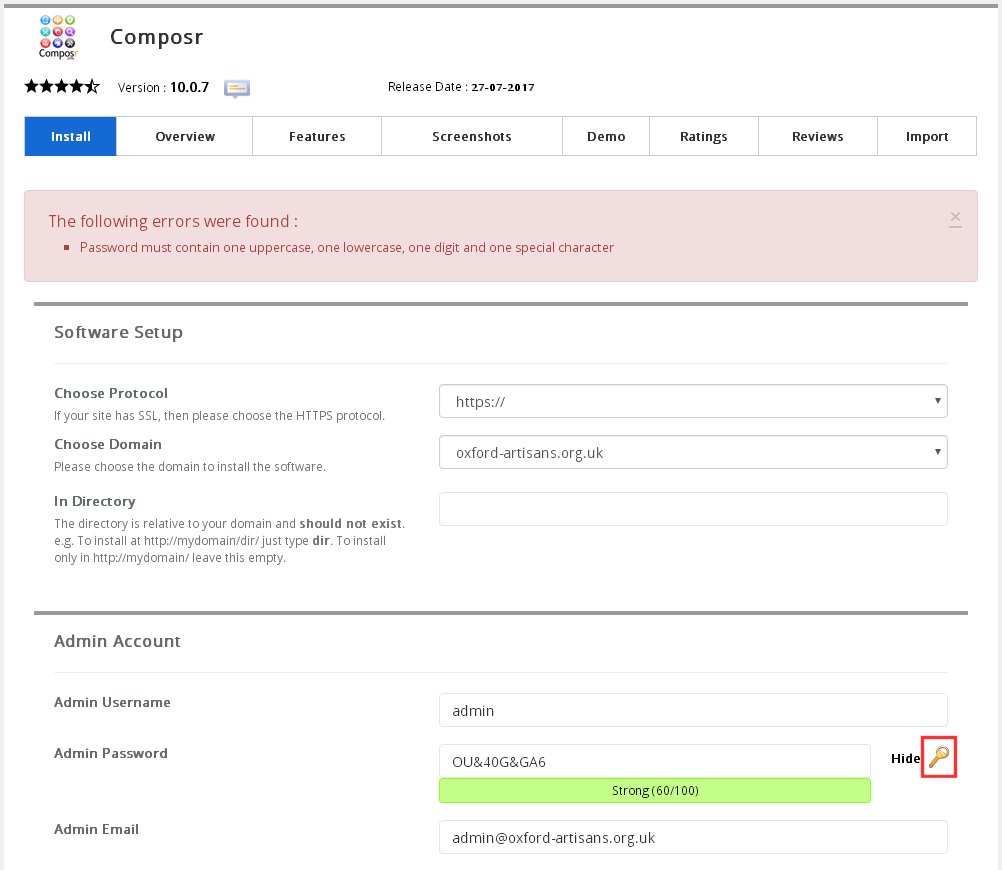Switch to the Overview tab

click(185, 137)
